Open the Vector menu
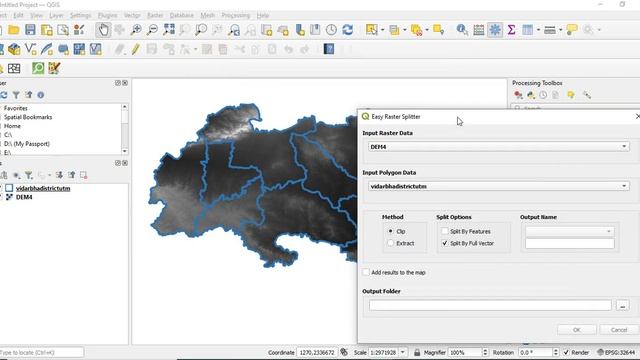Viewport: 640px width, 360px height. point(132,15)
